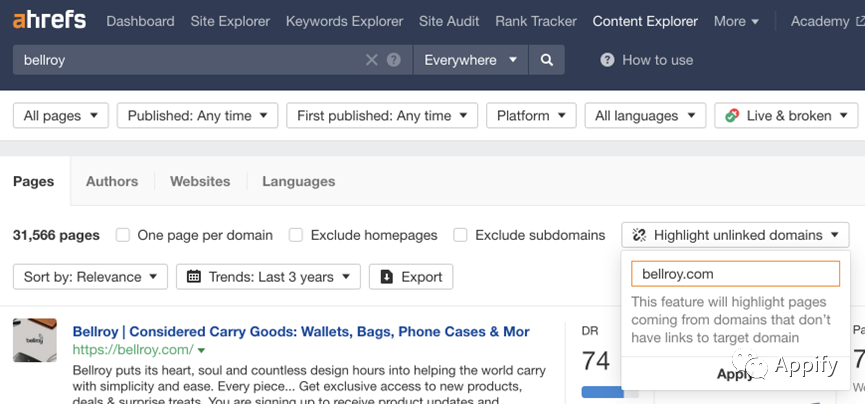Image resolution: width=865 pixels, height=404 pixels.
Task: Open Trends: Last 3 years dropdown
Action: (x=268, y=277)
